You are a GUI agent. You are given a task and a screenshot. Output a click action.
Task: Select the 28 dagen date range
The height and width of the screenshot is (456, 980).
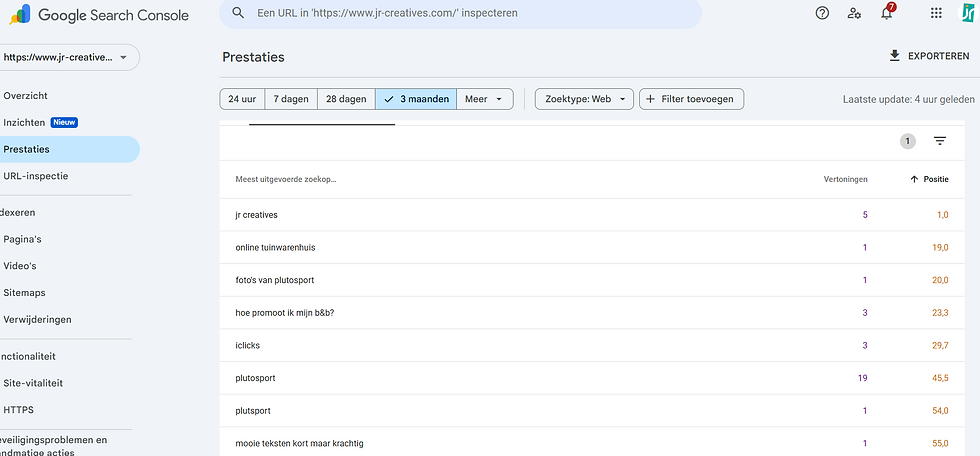(x=346, y=99)
